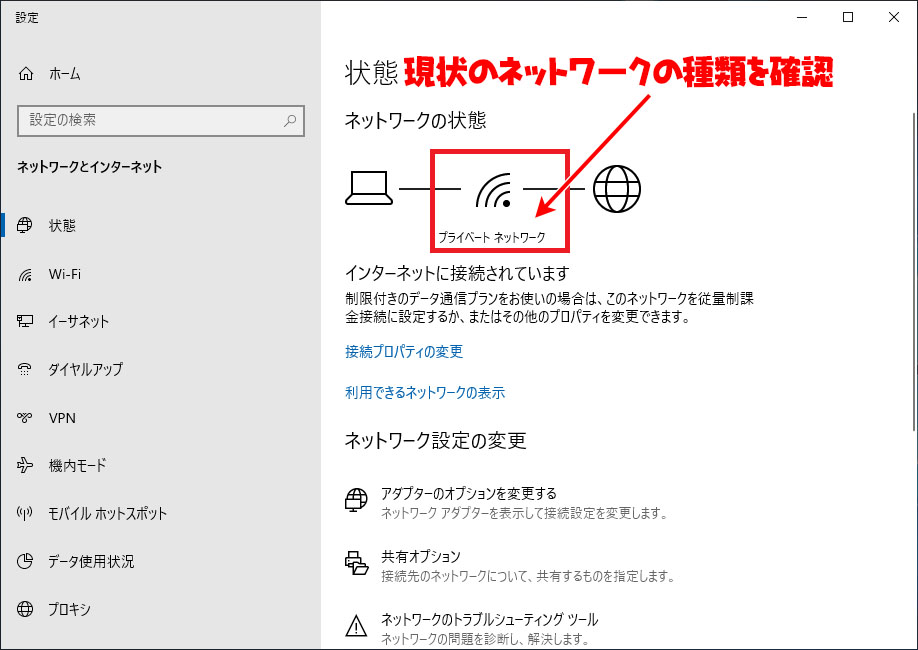Select データ使用状況 in sidebar

160,561
